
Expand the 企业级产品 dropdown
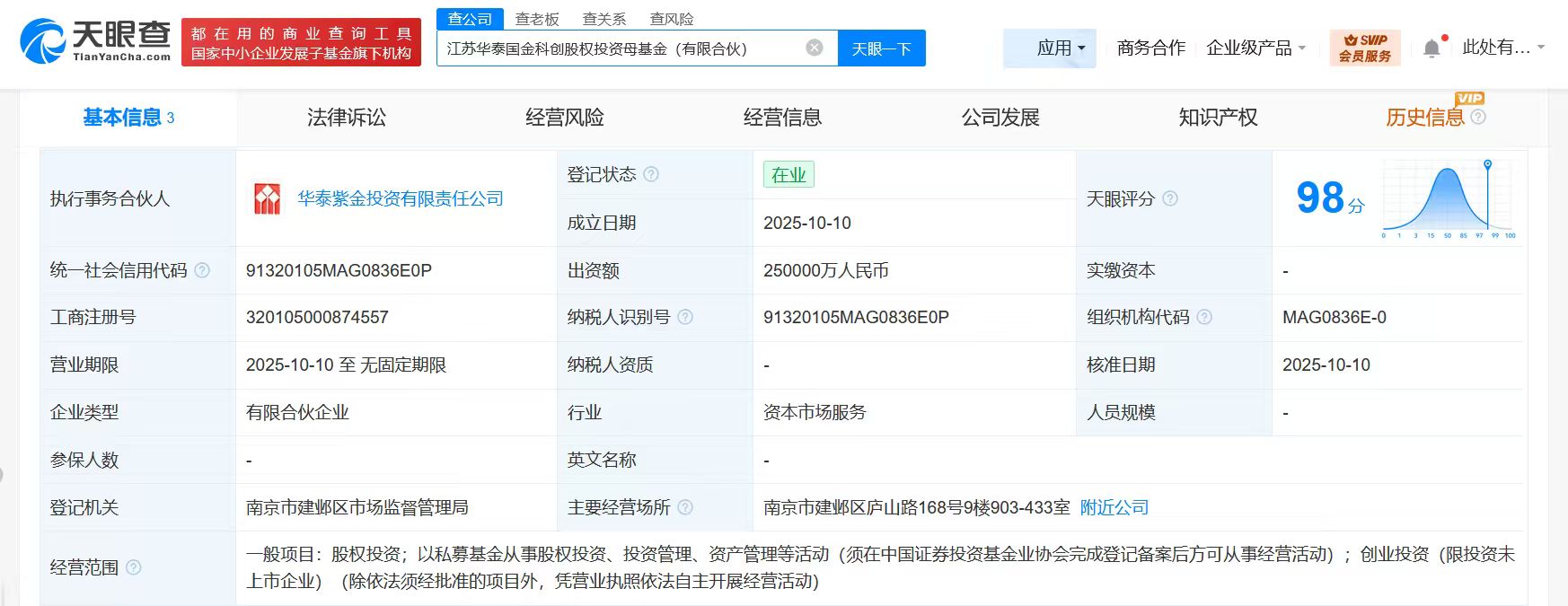(x=1255, y=48)
